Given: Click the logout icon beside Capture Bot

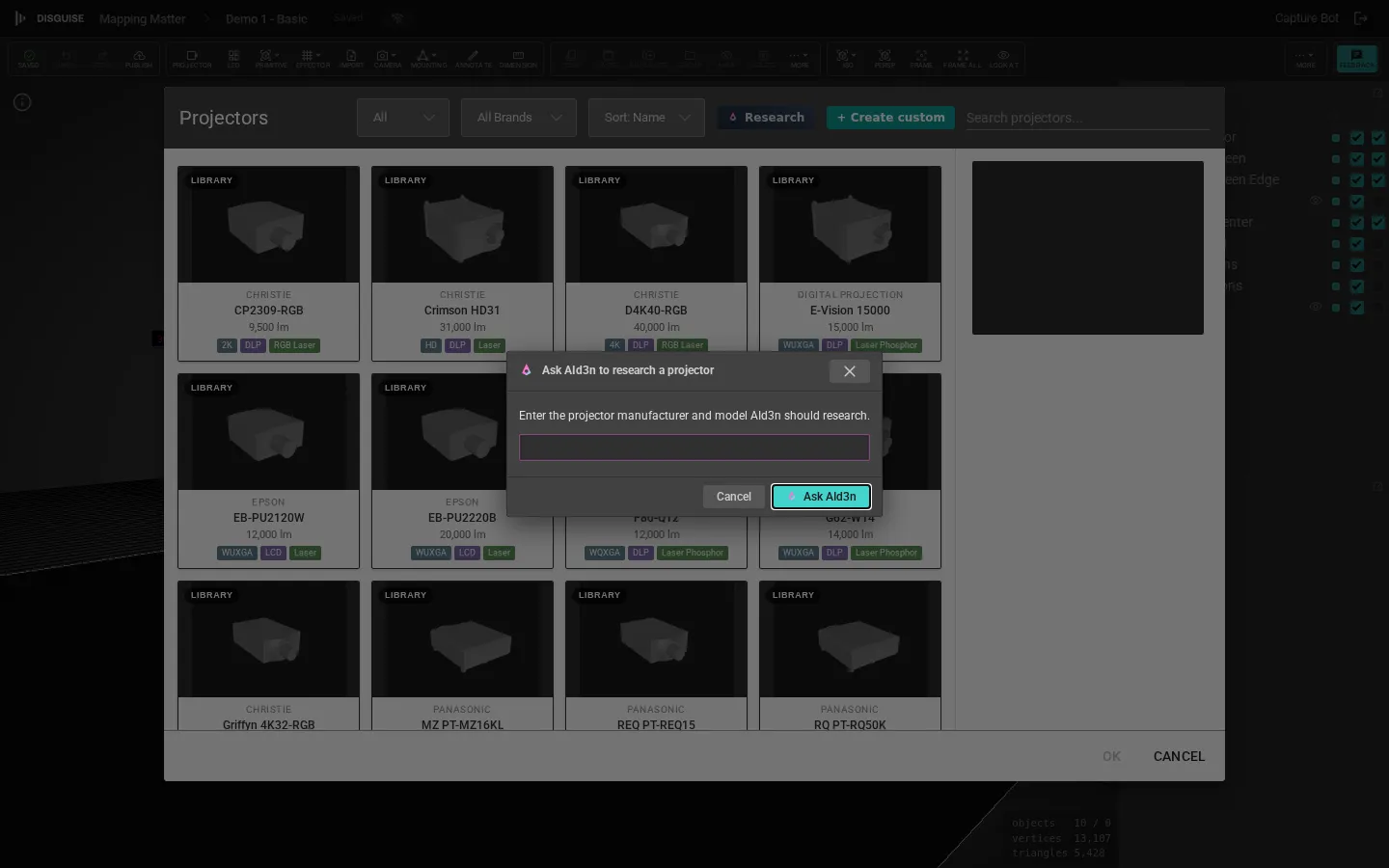Looking at the screenshot, I should click(1361, 18).
